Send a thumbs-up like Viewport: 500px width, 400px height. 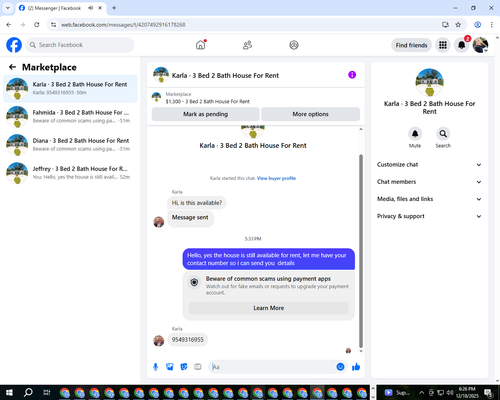(x=356, y=367)
